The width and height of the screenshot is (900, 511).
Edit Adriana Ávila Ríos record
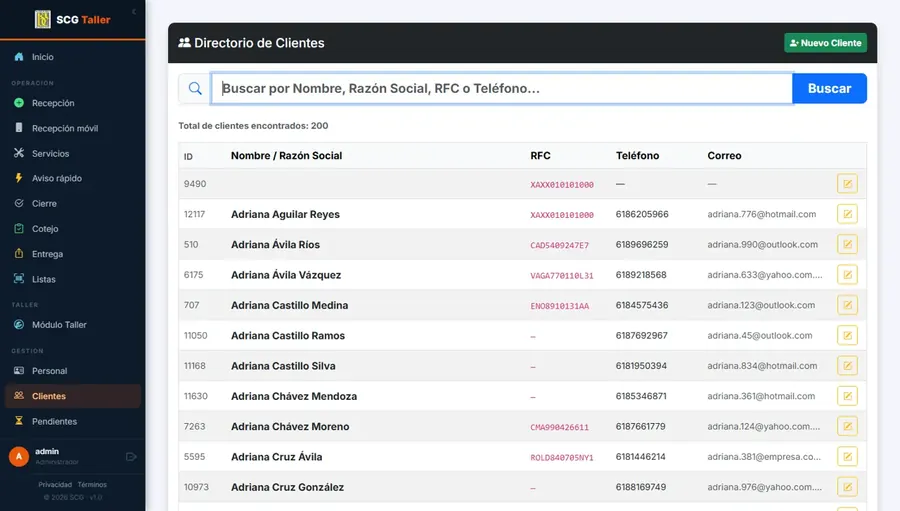tap(847, 244)
